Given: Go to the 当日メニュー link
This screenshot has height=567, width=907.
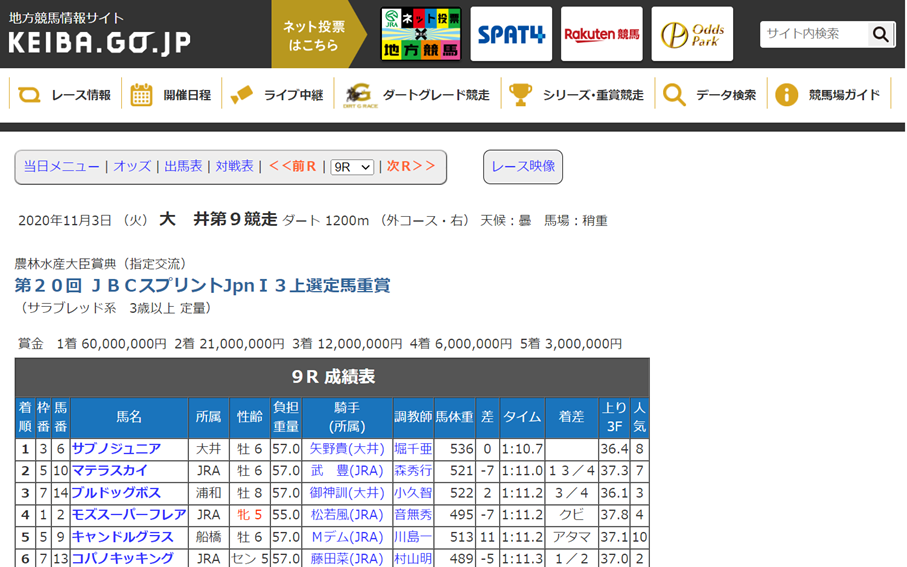Looking at the screenshot, I should [61, 167].
